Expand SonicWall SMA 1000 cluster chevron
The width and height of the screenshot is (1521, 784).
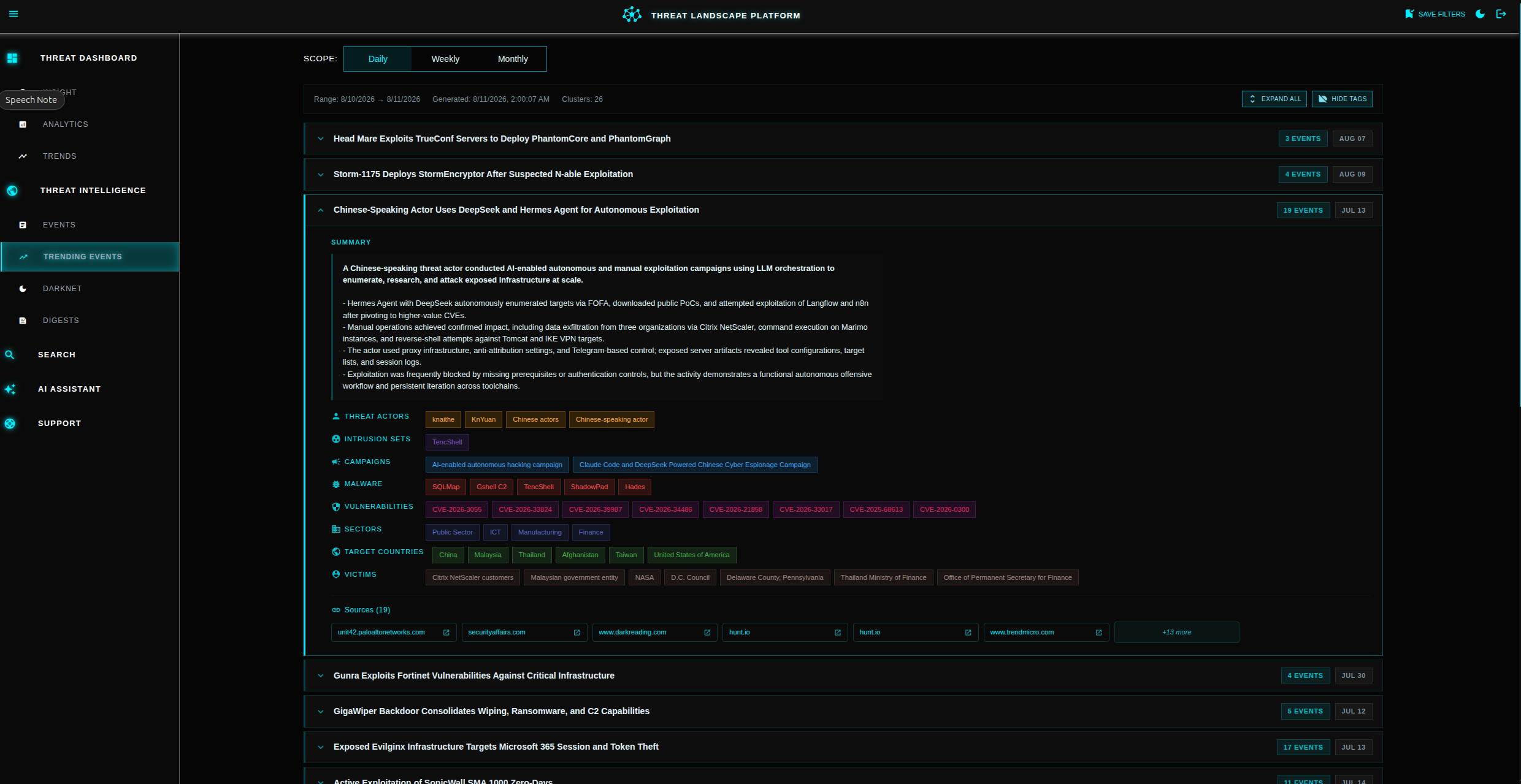321,782
